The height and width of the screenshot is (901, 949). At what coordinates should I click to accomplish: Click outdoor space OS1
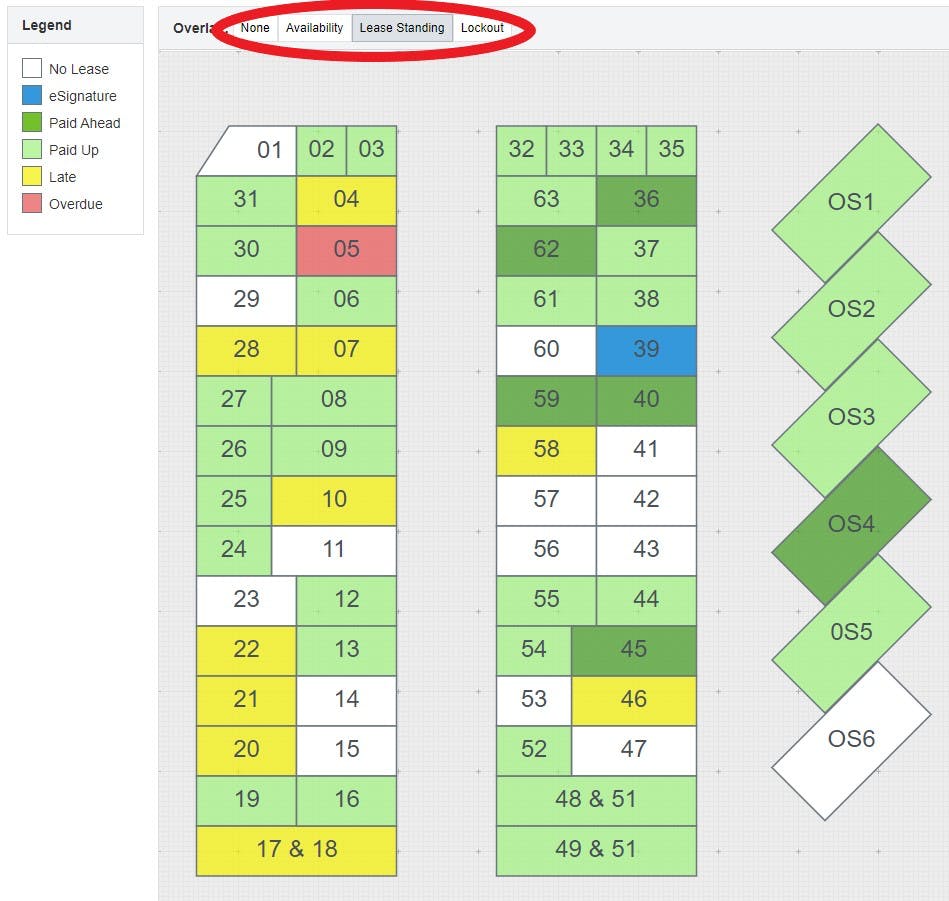pyautogui.click(x=851, y=203)
